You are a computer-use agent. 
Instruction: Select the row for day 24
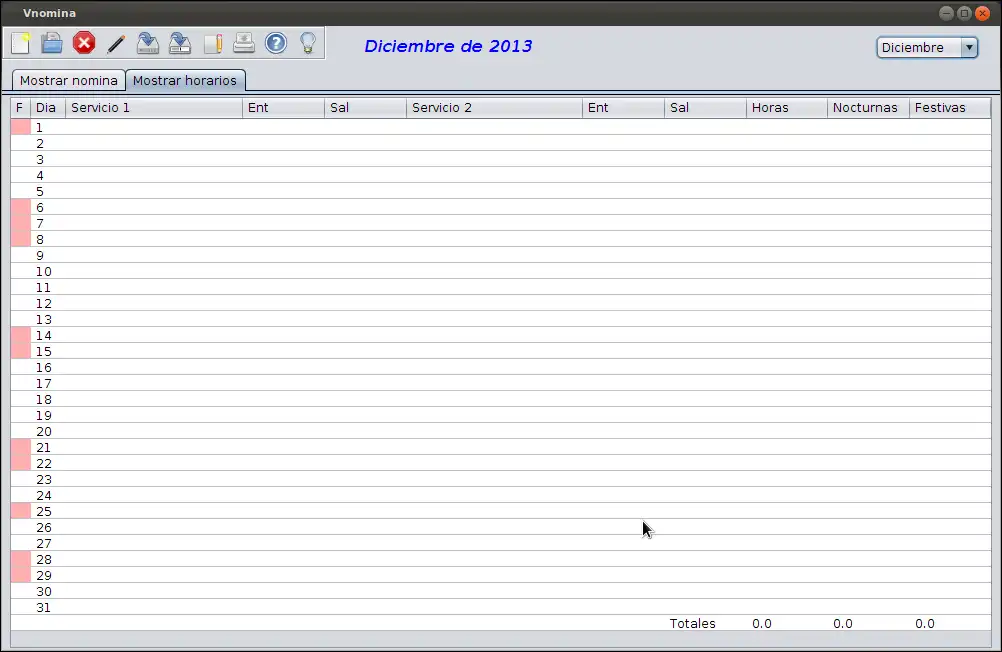coord(501,495)
